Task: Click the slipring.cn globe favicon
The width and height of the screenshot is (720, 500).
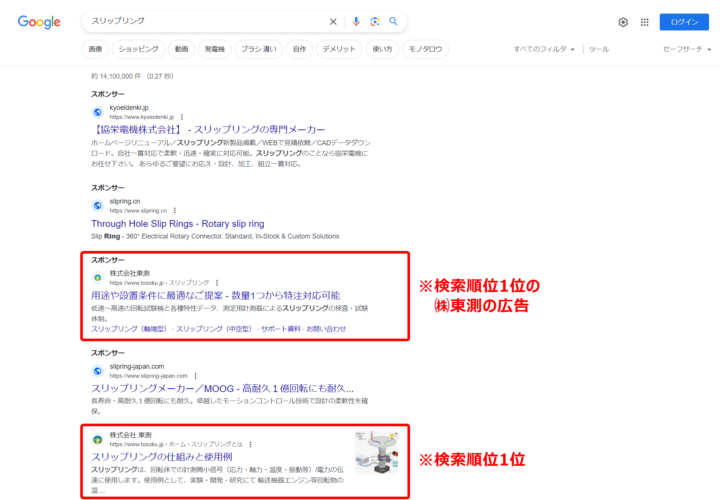Action: pos(97,205)
